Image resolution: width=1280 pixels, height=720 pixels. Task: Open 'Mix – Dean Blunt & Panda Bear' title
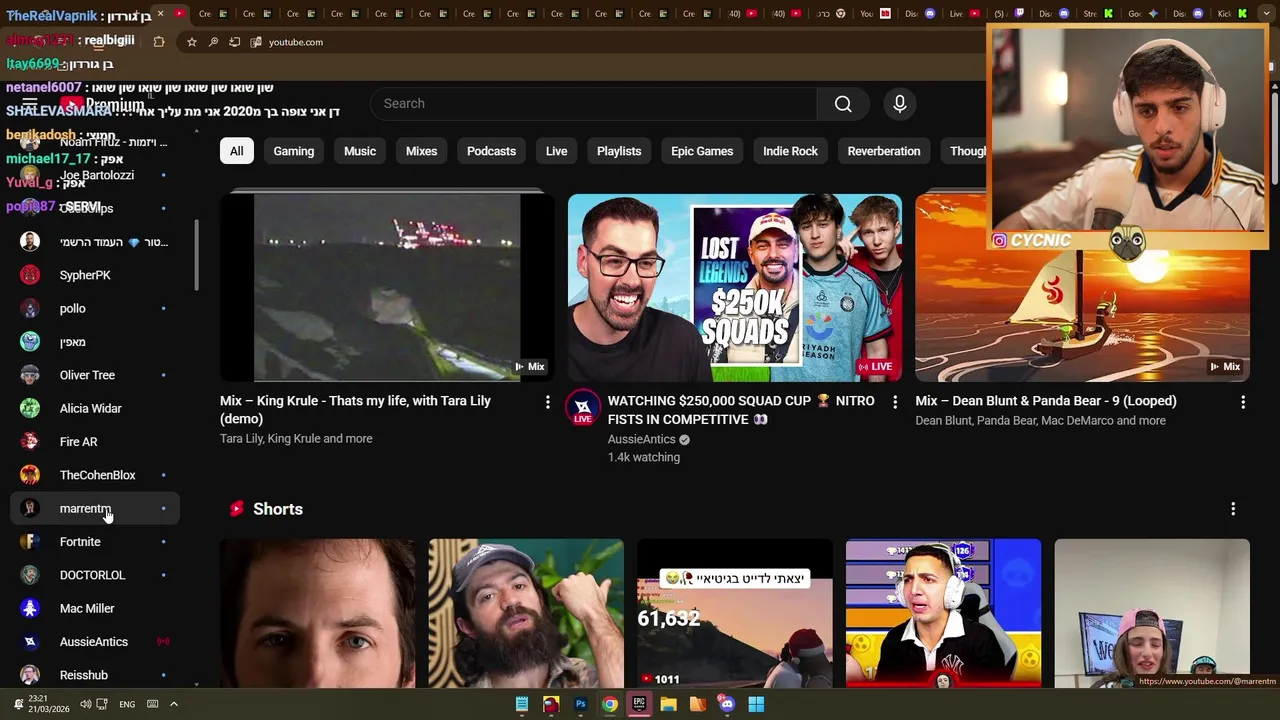1046,401
